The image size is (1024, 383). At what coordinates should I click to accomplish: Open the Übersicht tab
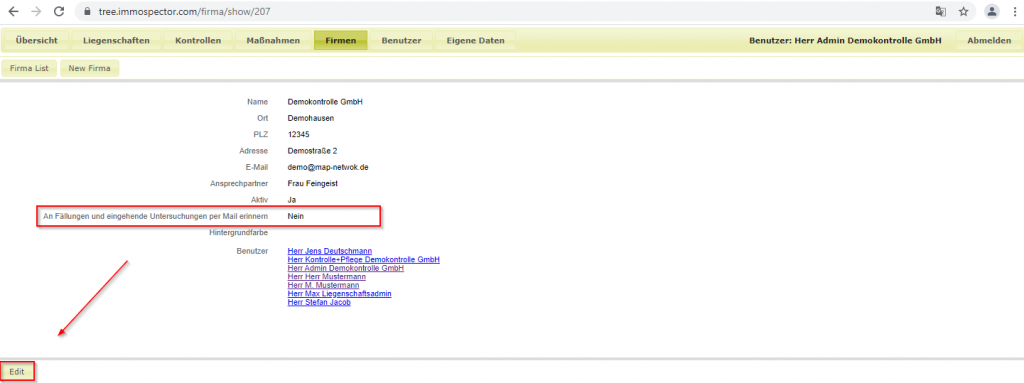(37, 41)
